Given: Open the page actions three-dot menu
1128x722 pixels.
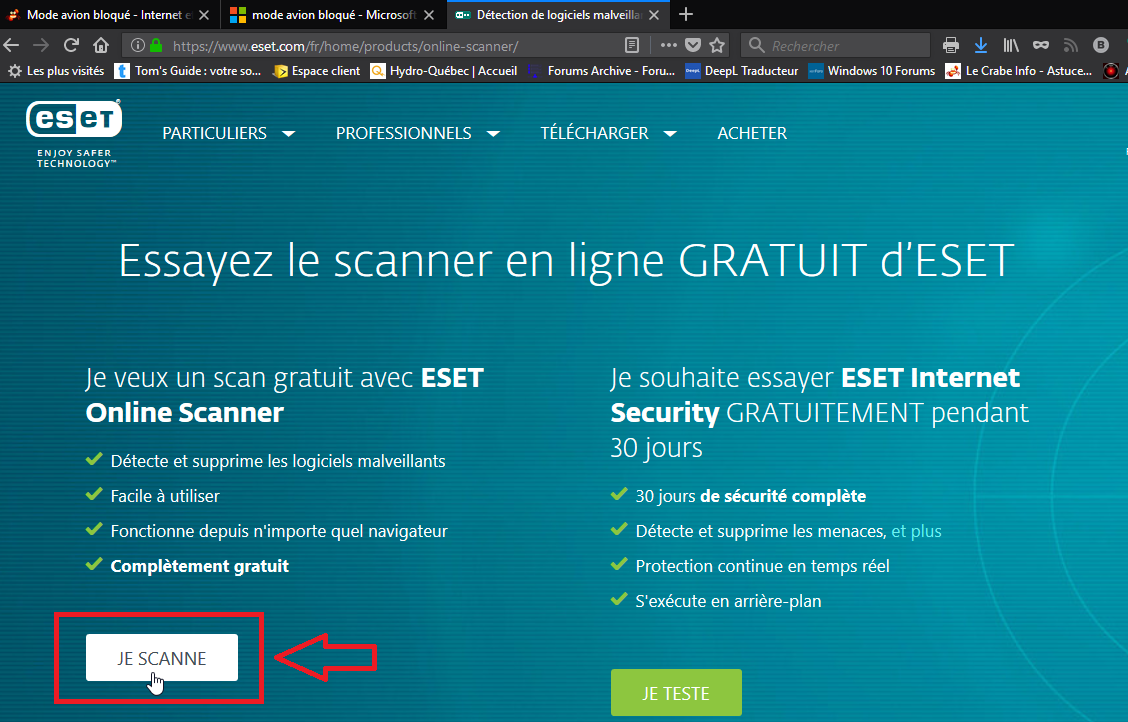Looking at the screenshot, I should point(668,45).
